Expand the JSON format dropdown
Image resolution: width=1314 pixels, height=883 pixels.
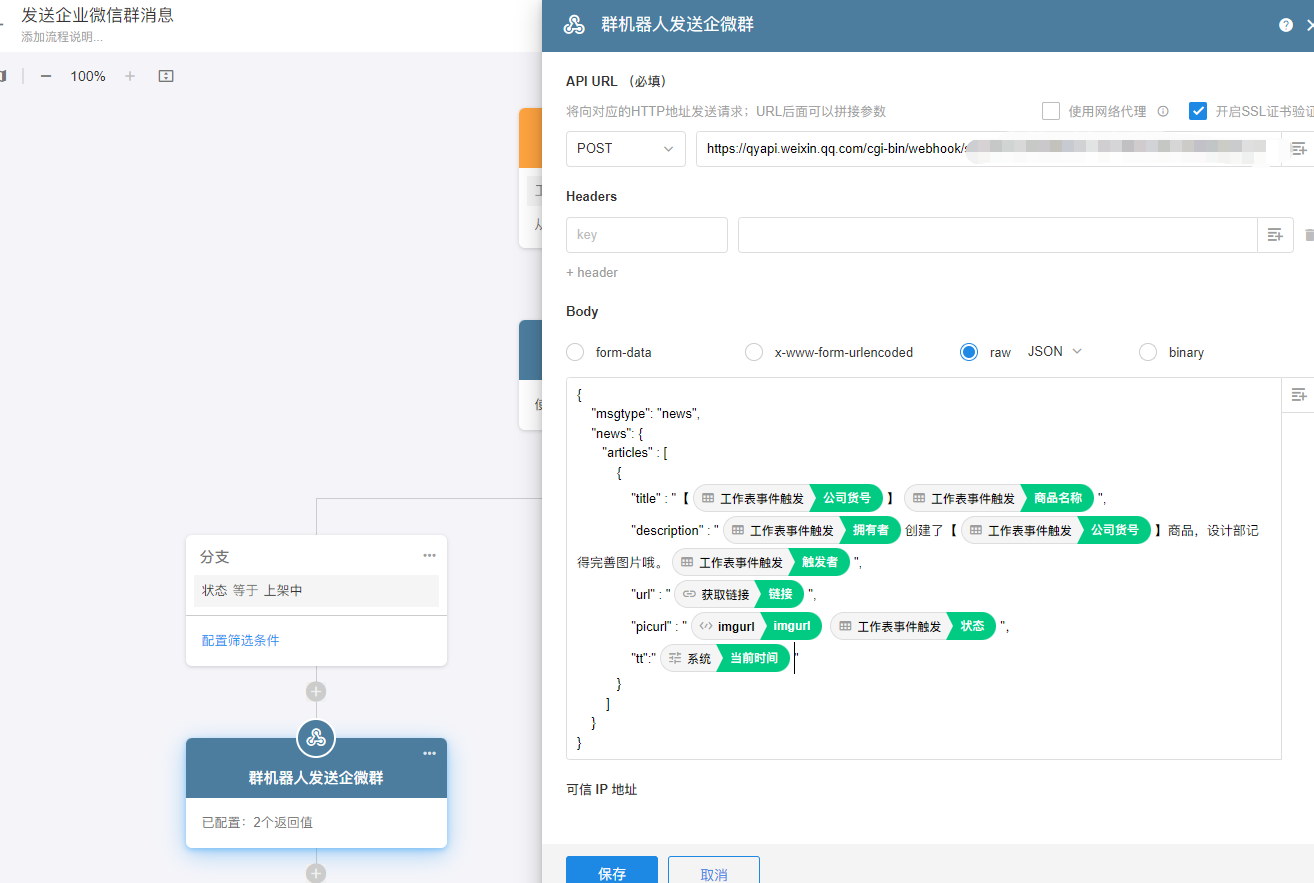point(1055,352)
